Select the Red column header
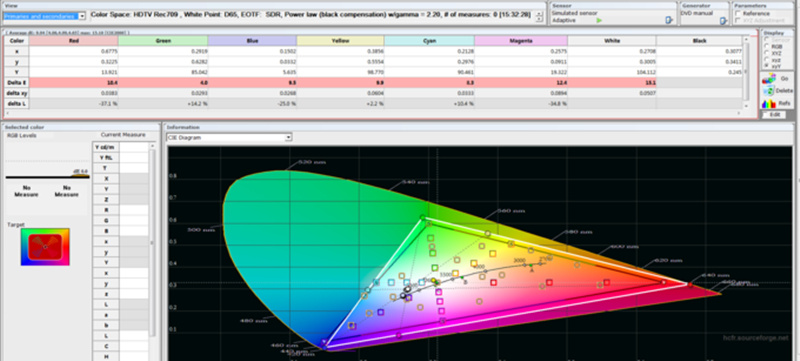This screenshot has width=800, height=361. [73, 40]
